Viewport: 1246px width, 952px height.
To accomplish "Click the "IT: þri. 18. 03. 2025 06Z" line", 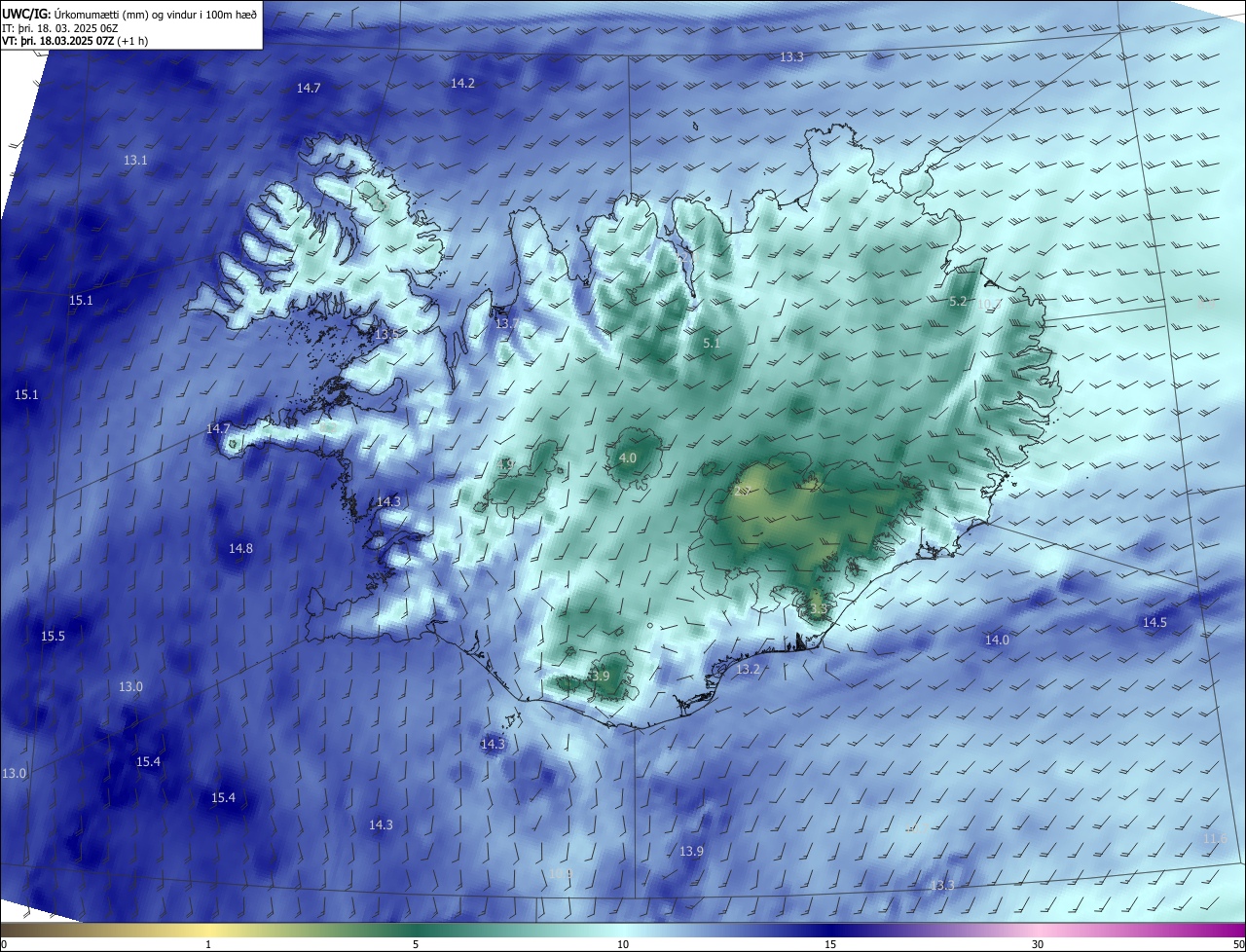I will tap(60, 28).
